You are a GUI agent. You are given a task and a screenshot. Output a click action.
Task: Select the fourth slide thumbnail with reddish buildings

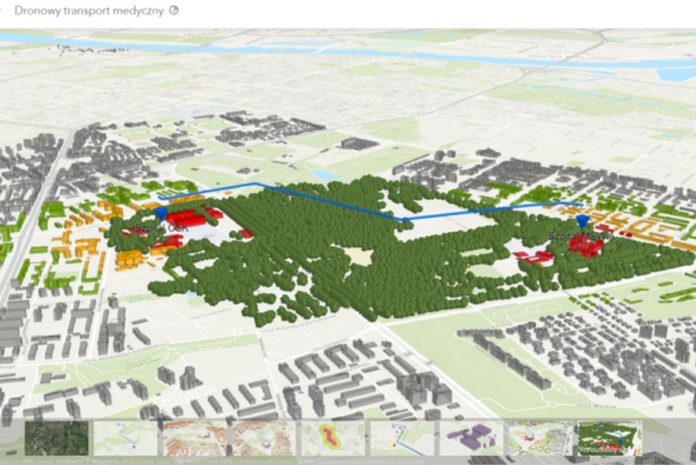pyautogui.click(x=263, y=438)
